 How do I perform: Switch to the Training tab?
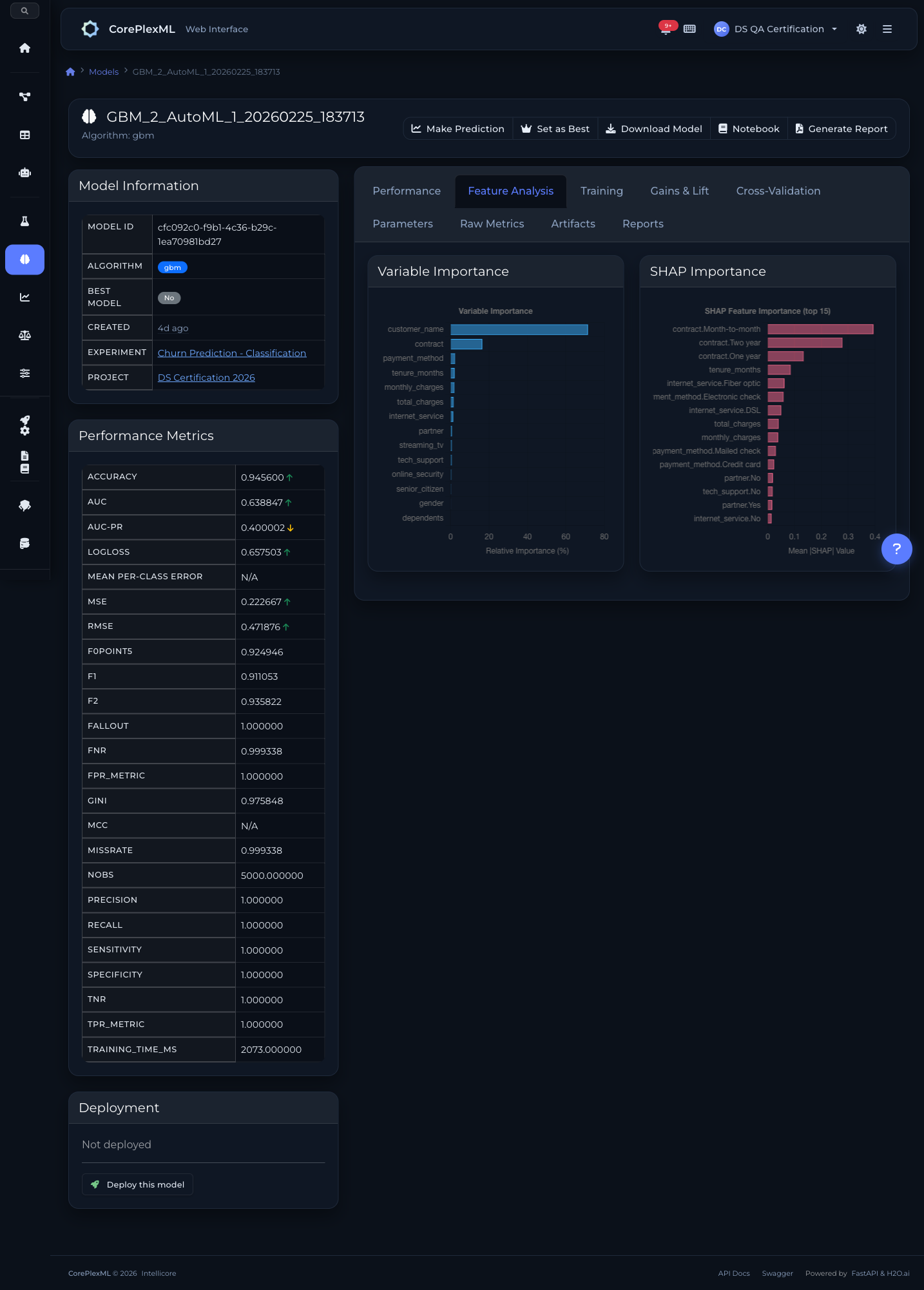tap(602, 191)
